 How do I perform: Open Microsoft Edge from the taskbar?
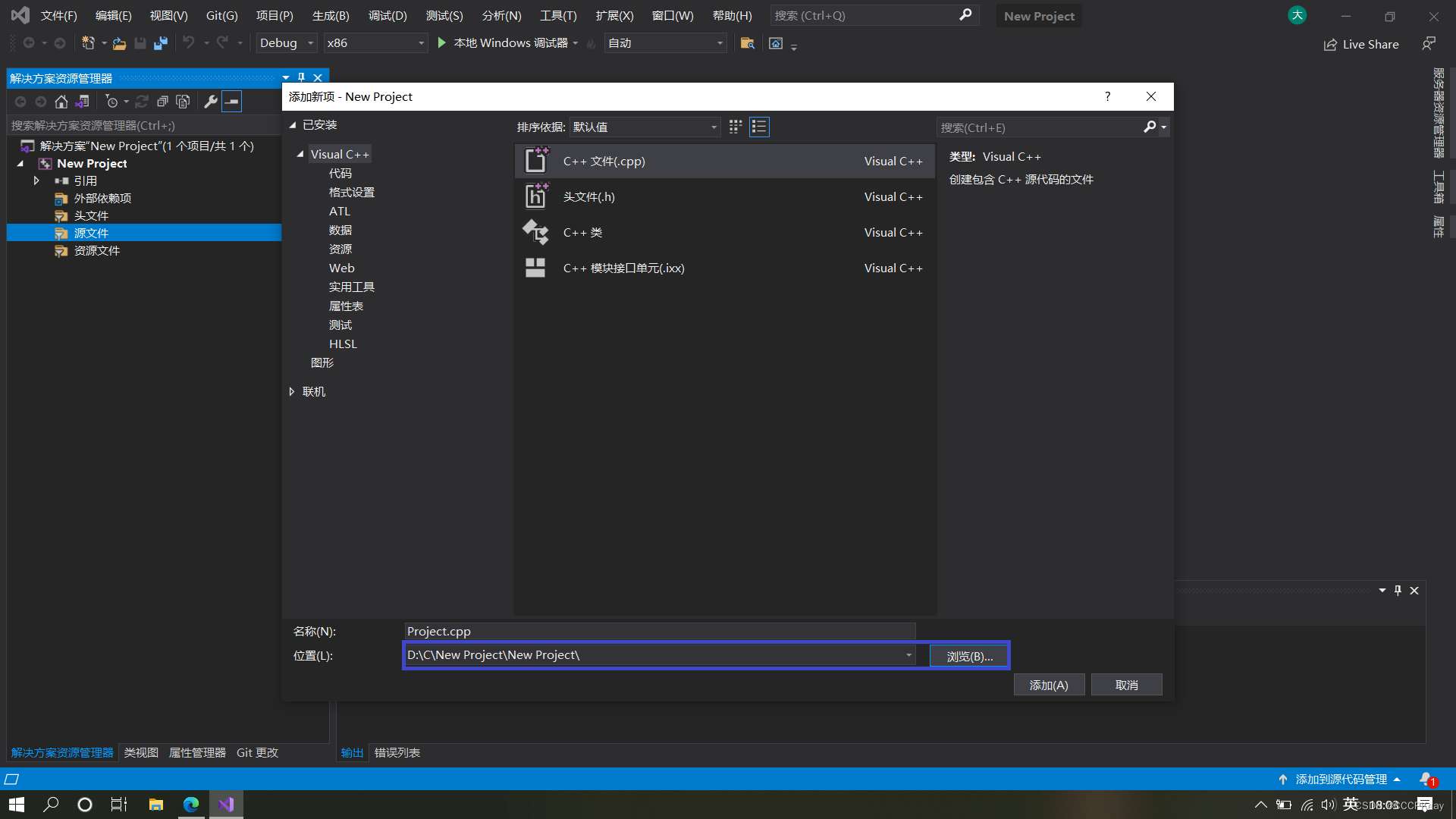[x=191, y=805]
